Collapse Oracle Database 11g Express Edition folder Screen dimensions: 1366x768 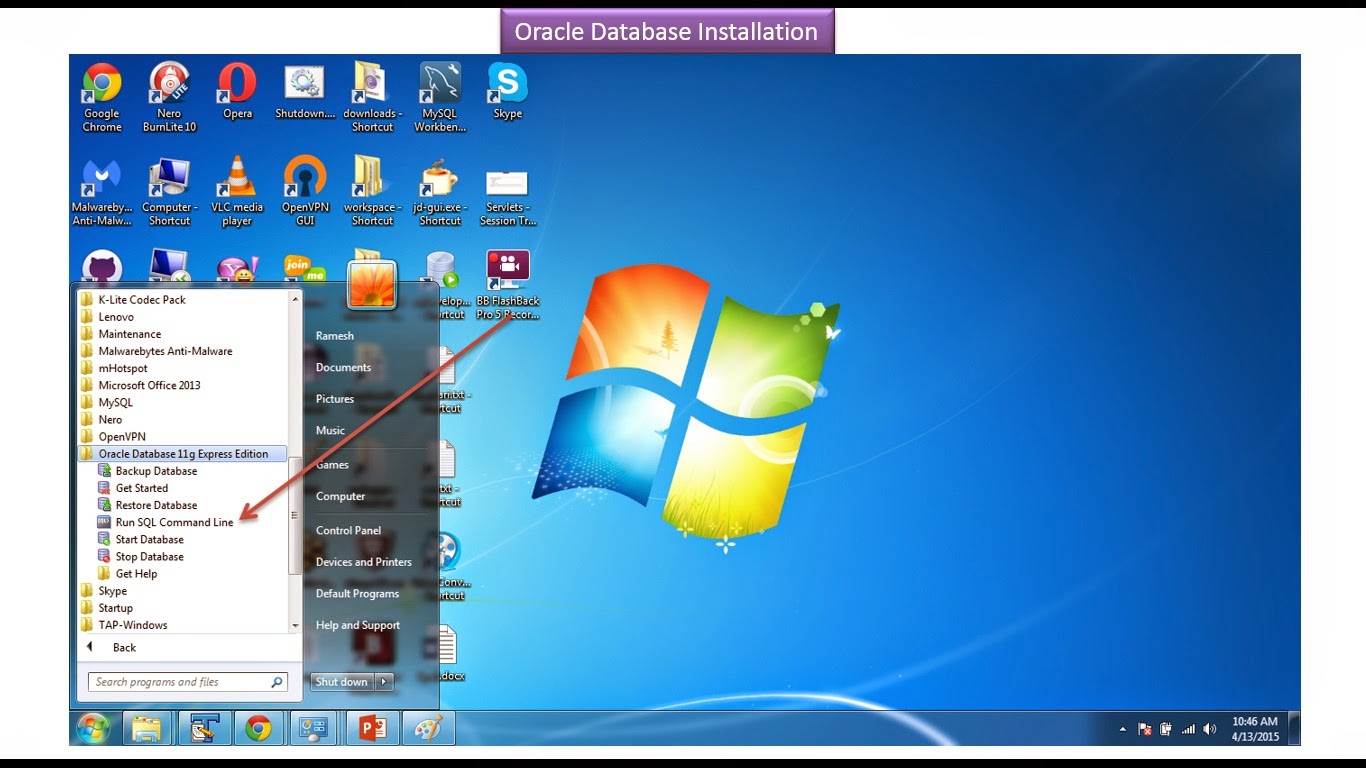[182, 454]
